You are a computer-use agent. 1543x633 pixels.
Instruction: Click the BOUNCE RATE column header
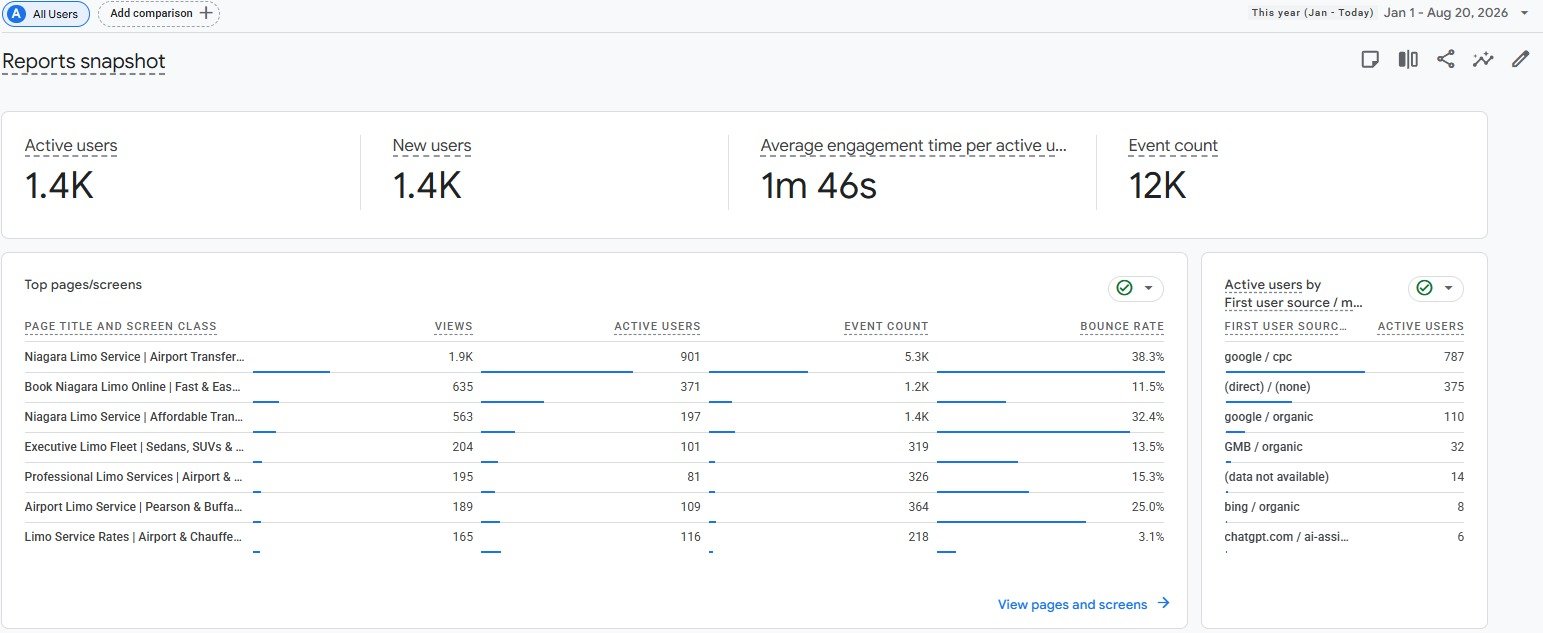click(1122, 327)
